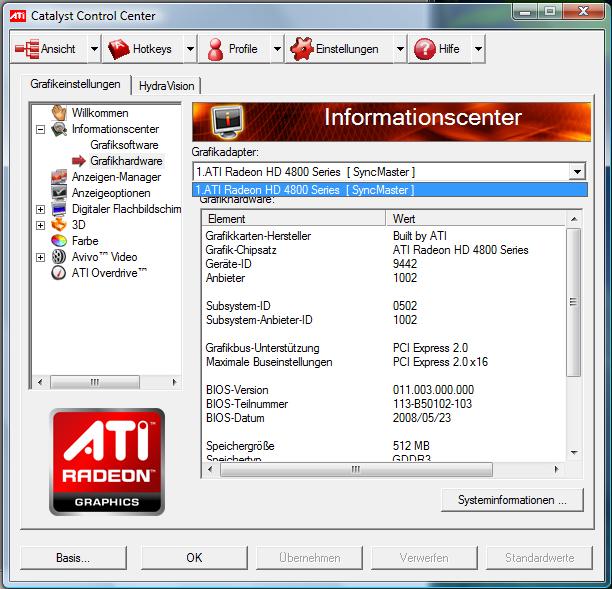Screen dimensions: 612x589
Task: Click the Hilfe question mark icon
Action: point(425,49)
